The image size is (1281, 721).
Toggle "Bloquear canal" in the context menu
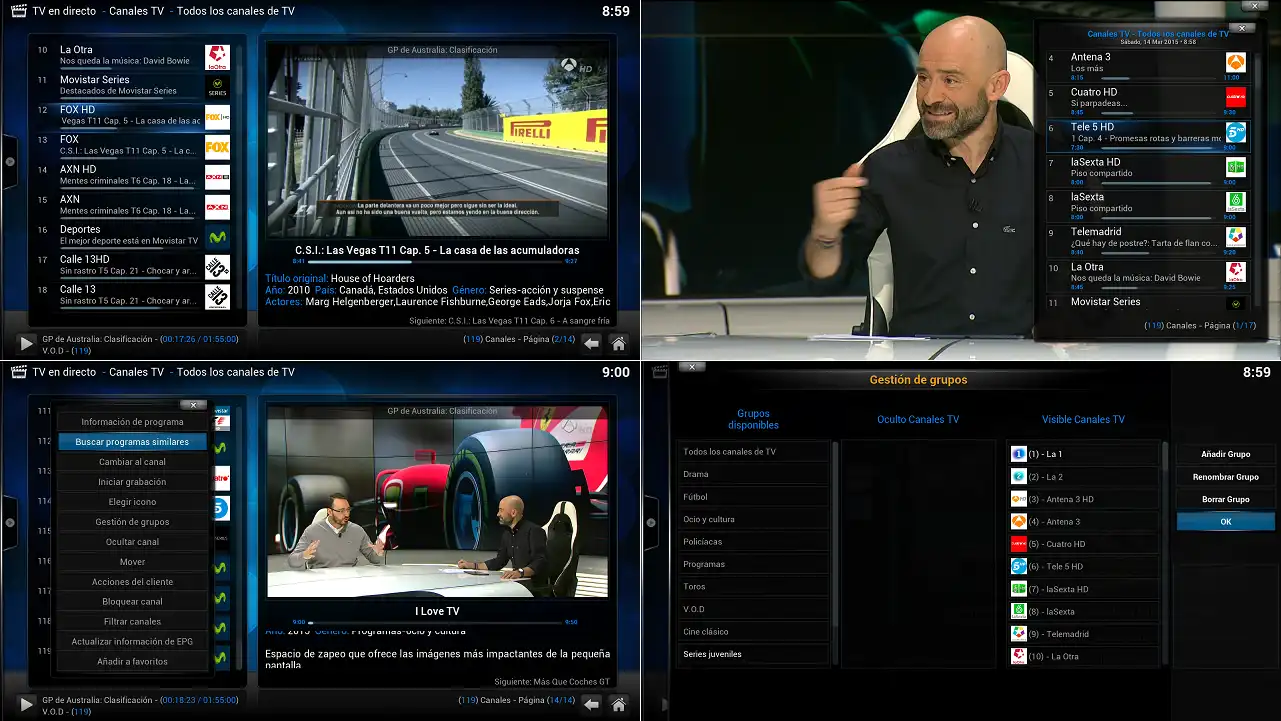131,601
